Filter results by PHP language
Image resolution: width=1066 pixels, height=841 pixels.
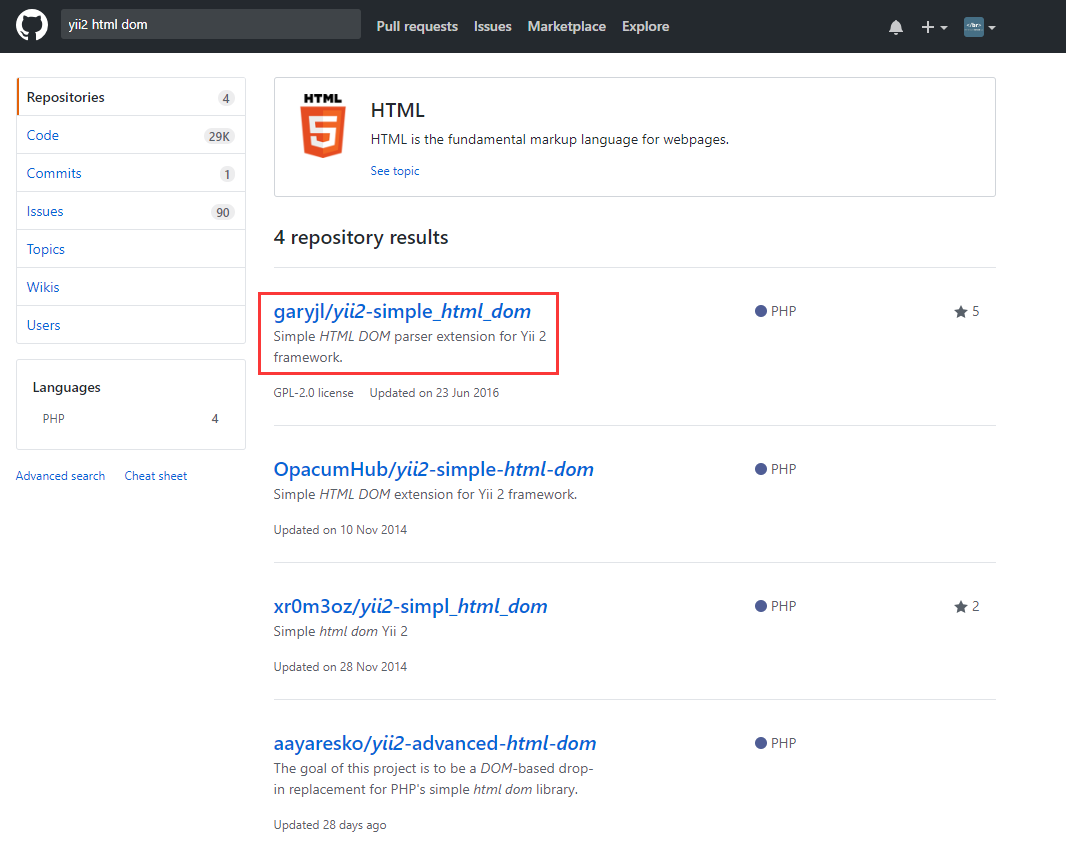click(54, 419)
